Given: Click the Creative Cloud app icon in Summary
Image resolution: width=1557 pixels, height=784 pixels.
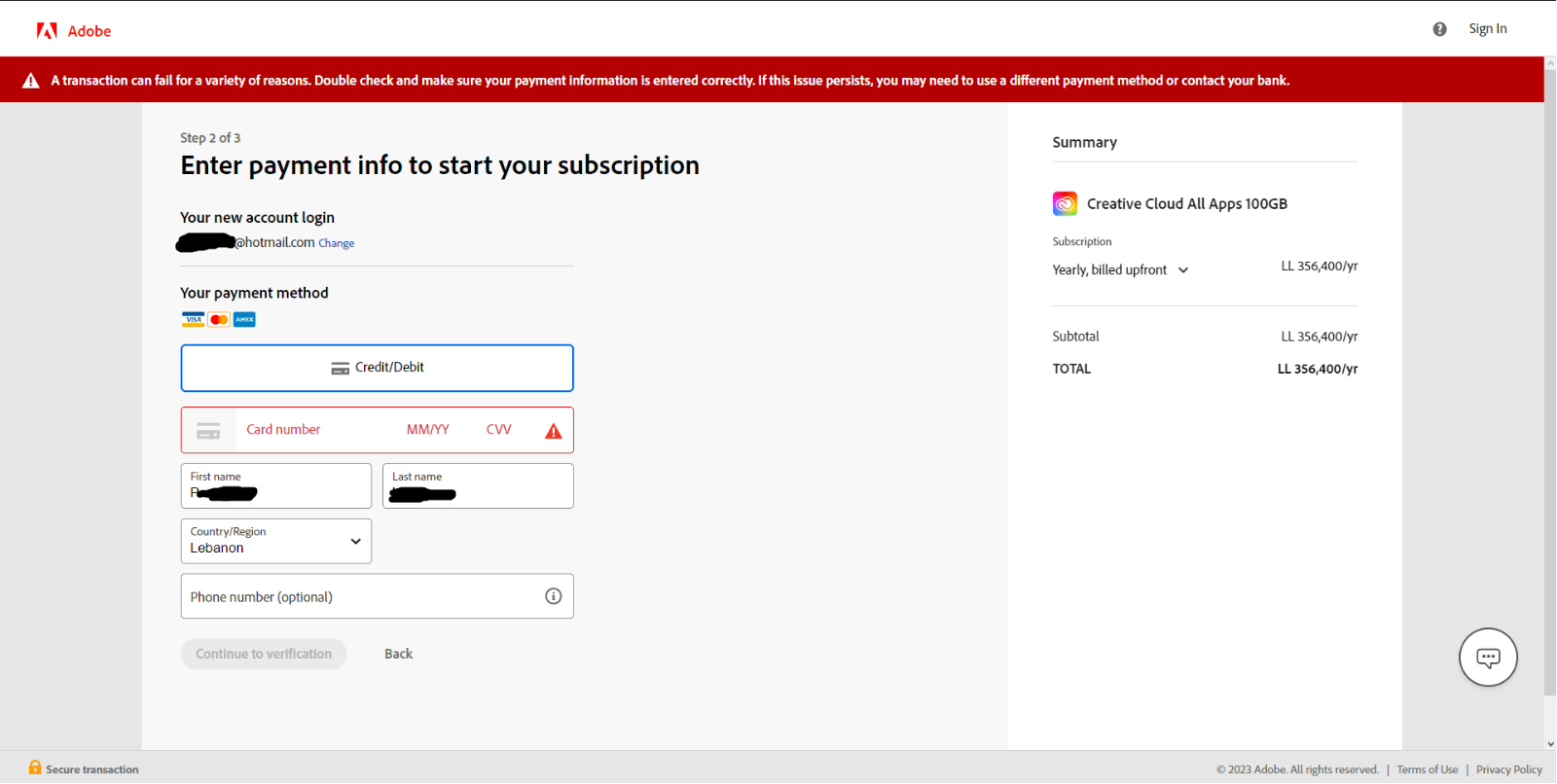Looking at the screenshot, I should [x=1065, y=203].
